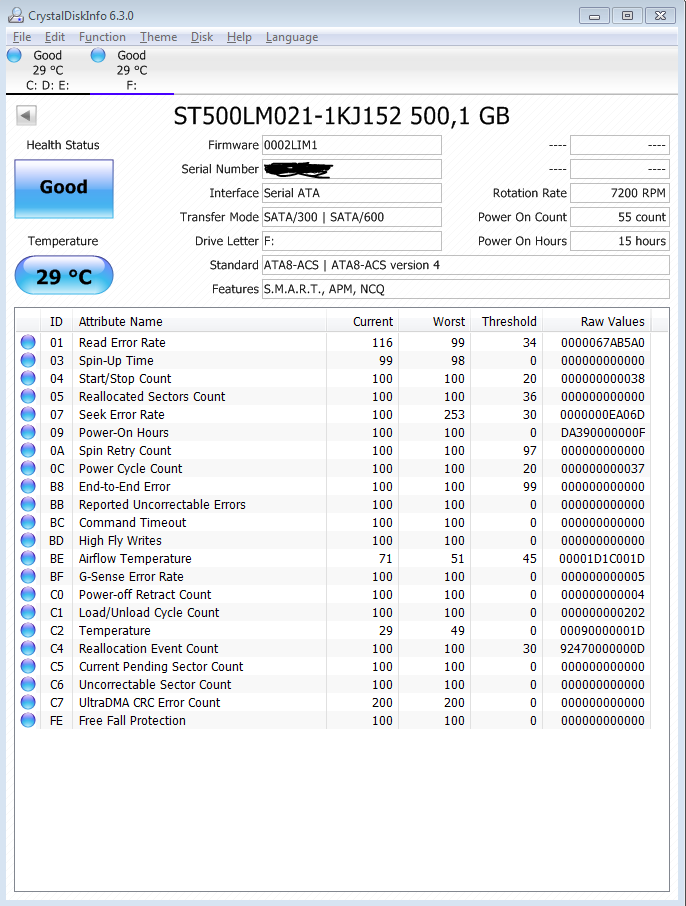Click status orb for Power Cycle Count
The image size is (686, 906).
click(28, 468)
